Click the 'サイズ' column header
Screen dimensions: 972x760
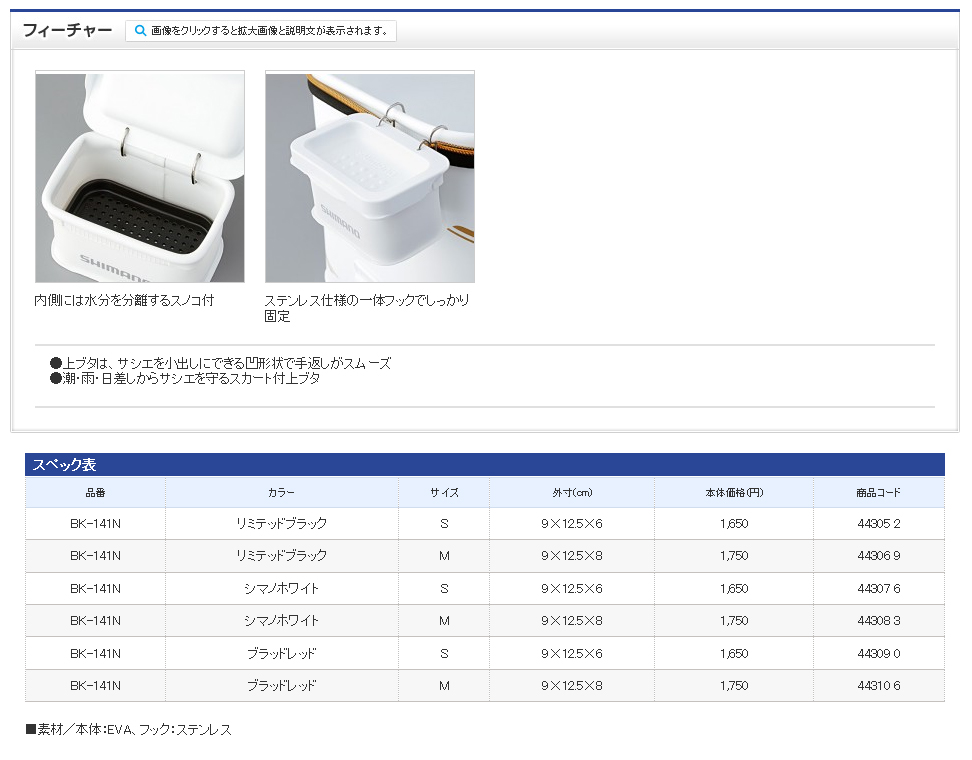point(444,493)
